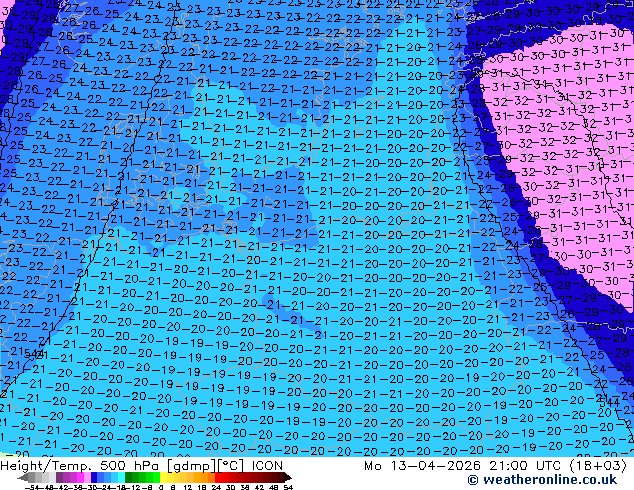Screen dimensions: 634x490
Task: Click the -54 value at legend scale start
Action: tap(32, 487)
